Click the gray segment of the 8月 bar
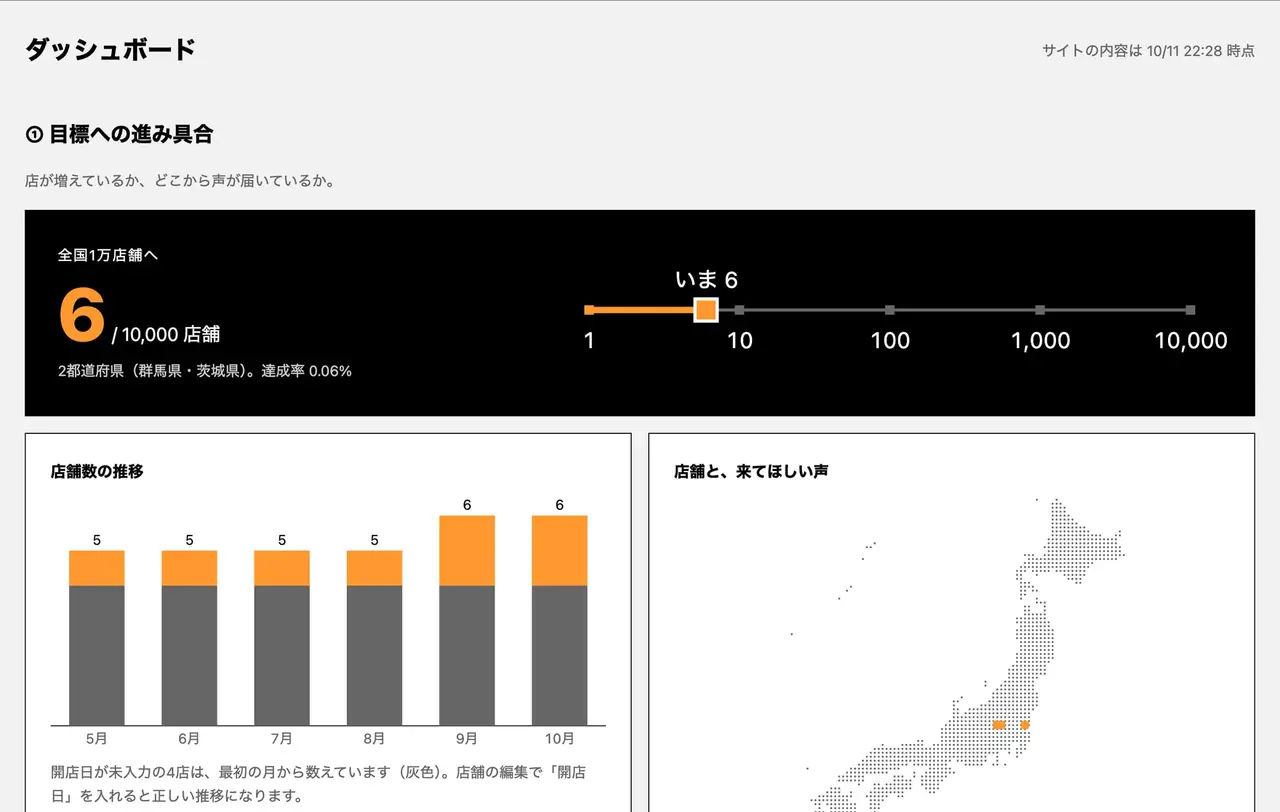The image size is (1280, 812). [x=375, y=655]
